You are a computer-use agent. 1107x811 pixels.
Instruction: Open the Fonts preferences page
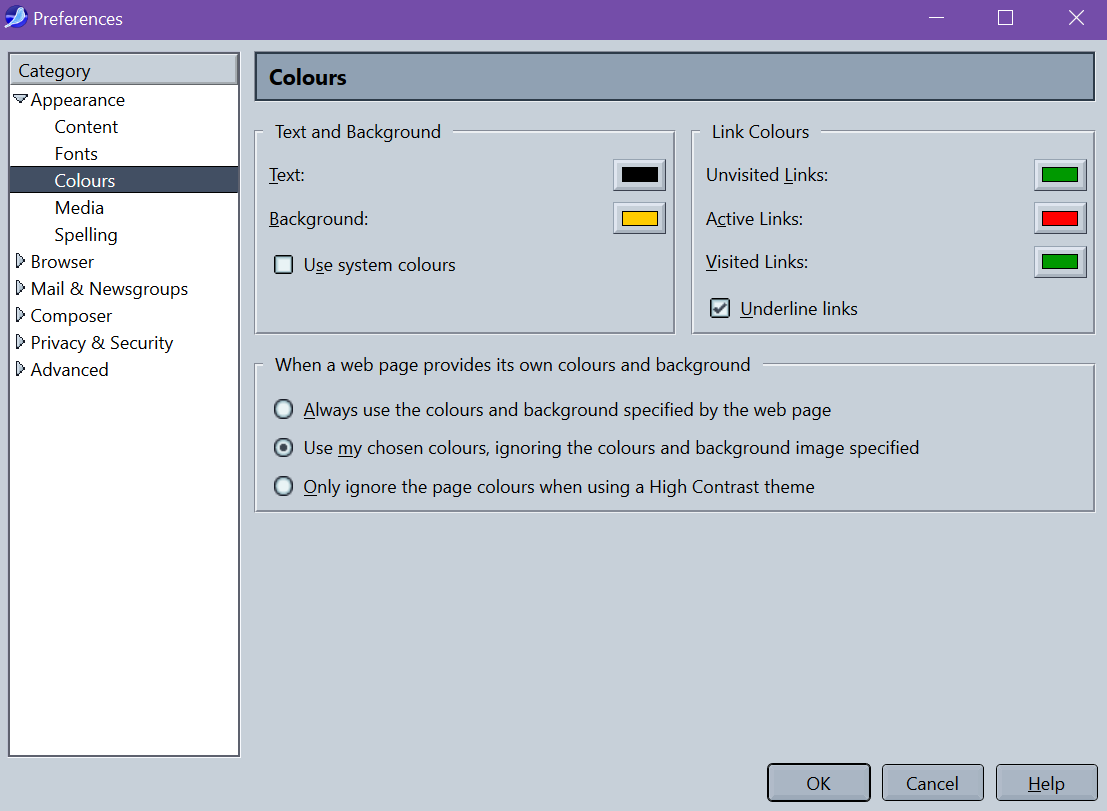(76, 154)
